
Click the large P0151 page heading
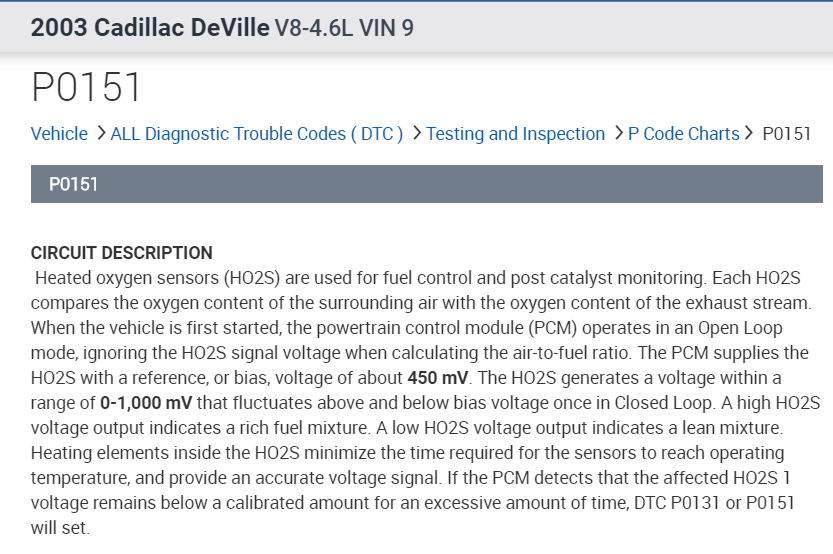(x=87, y=88)
